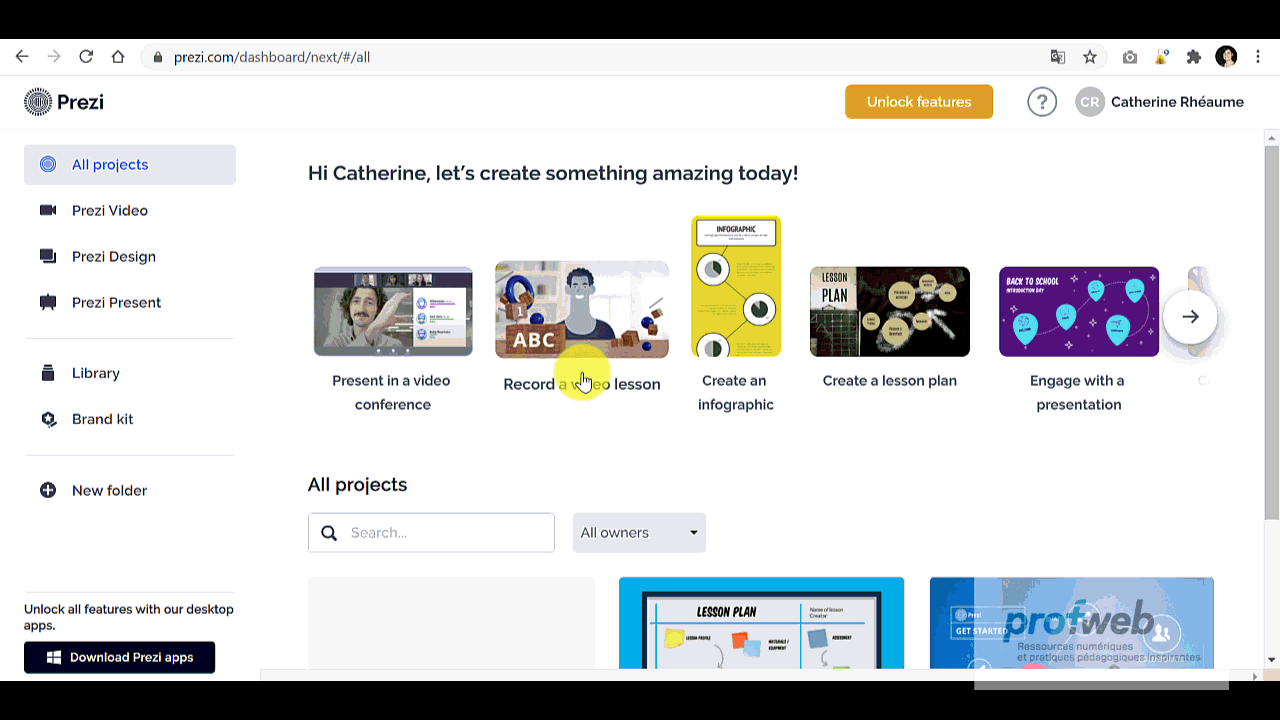This screenshot has height=720, width=1280.
Task: Click the translate page icon
Action: pyautogui.click(x=1058, y=57)
